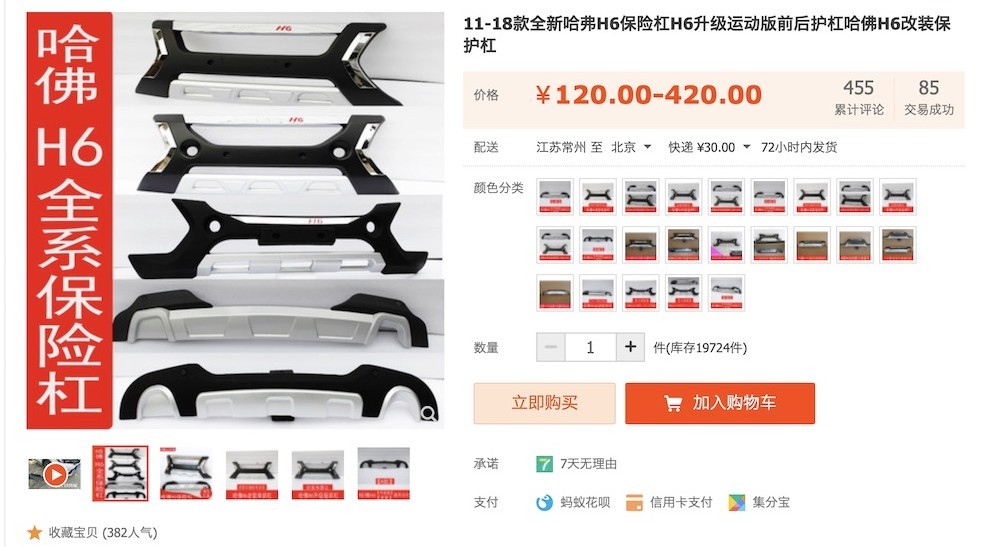This screenshot has height=547, width=982.
Task: Click the green 7天无理由 badge icon
Action: (545, 464)
